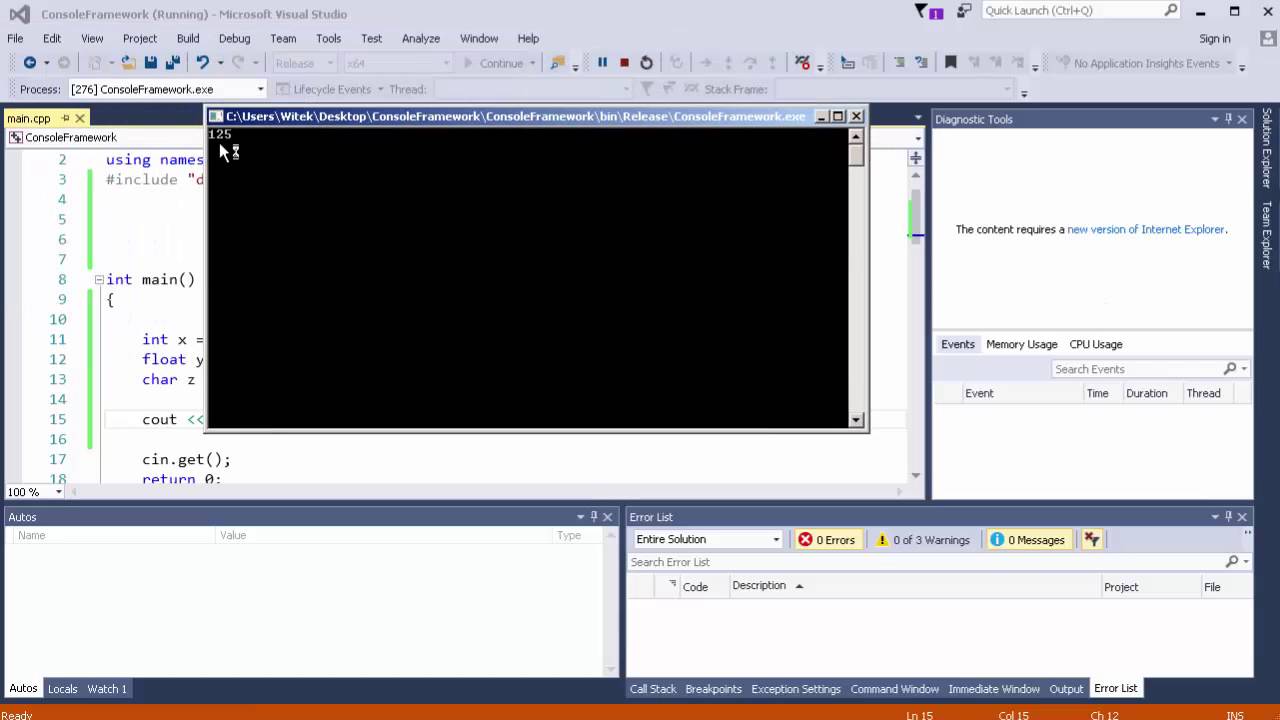Click the Sign in link
The image size is (1280, 720).
click(1215, 38)
